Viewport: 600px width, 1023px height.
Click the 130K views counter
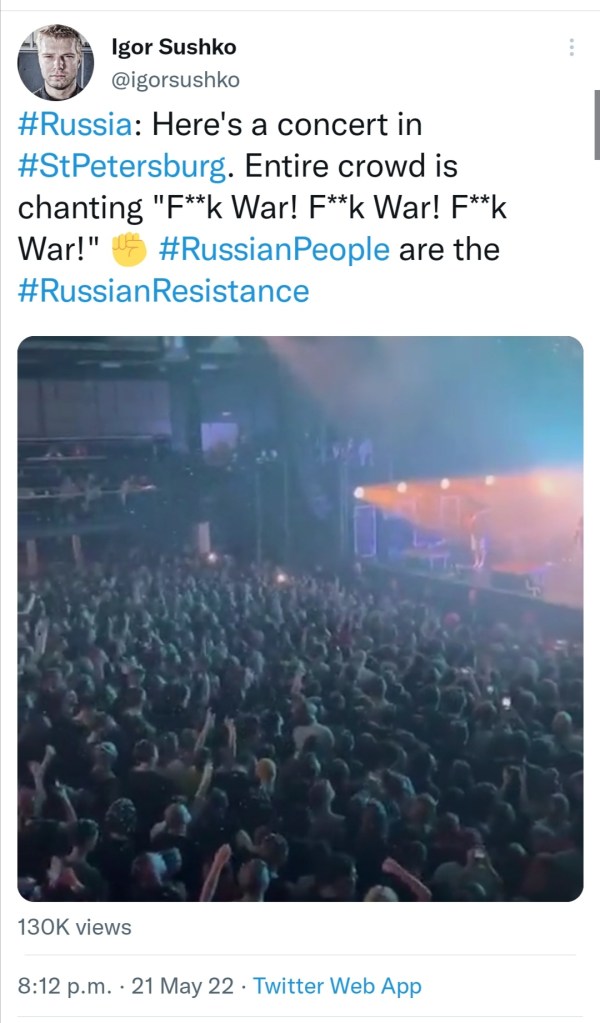click(x=75, y=927)
